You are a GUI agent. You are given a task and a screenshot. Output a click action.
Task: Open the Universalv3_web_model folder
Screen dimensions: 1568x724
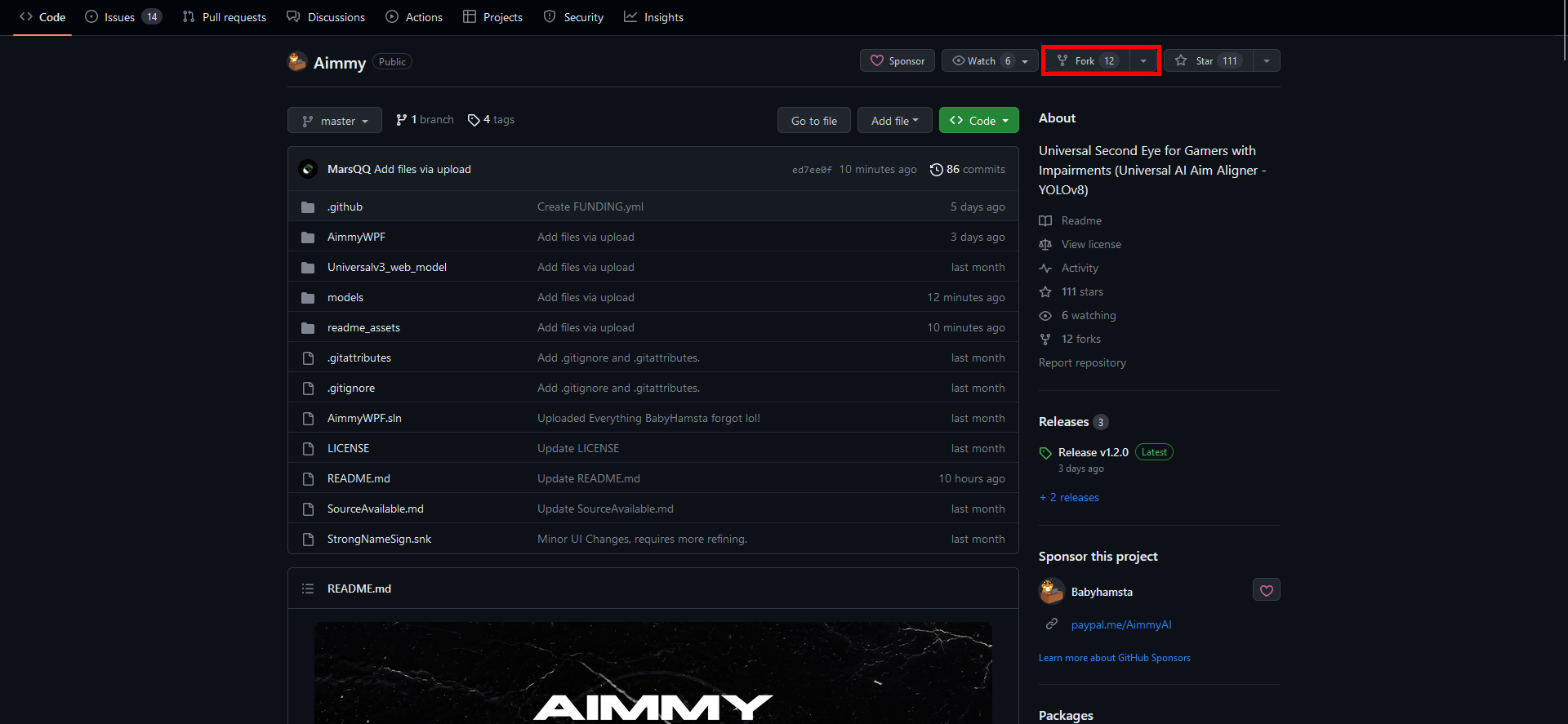(x=387, y=267)
